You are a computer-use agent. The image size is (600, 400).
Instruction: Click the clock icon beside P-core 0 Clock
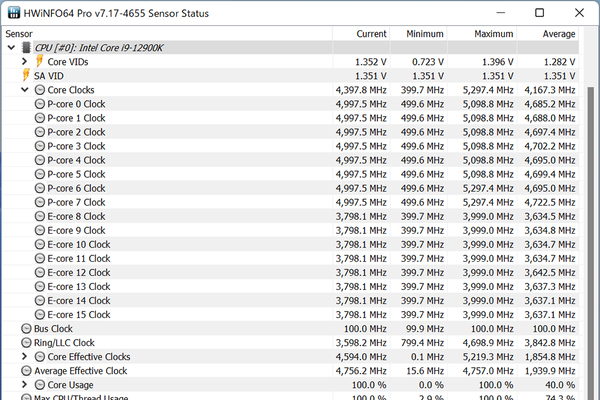[x=40, y=104]
